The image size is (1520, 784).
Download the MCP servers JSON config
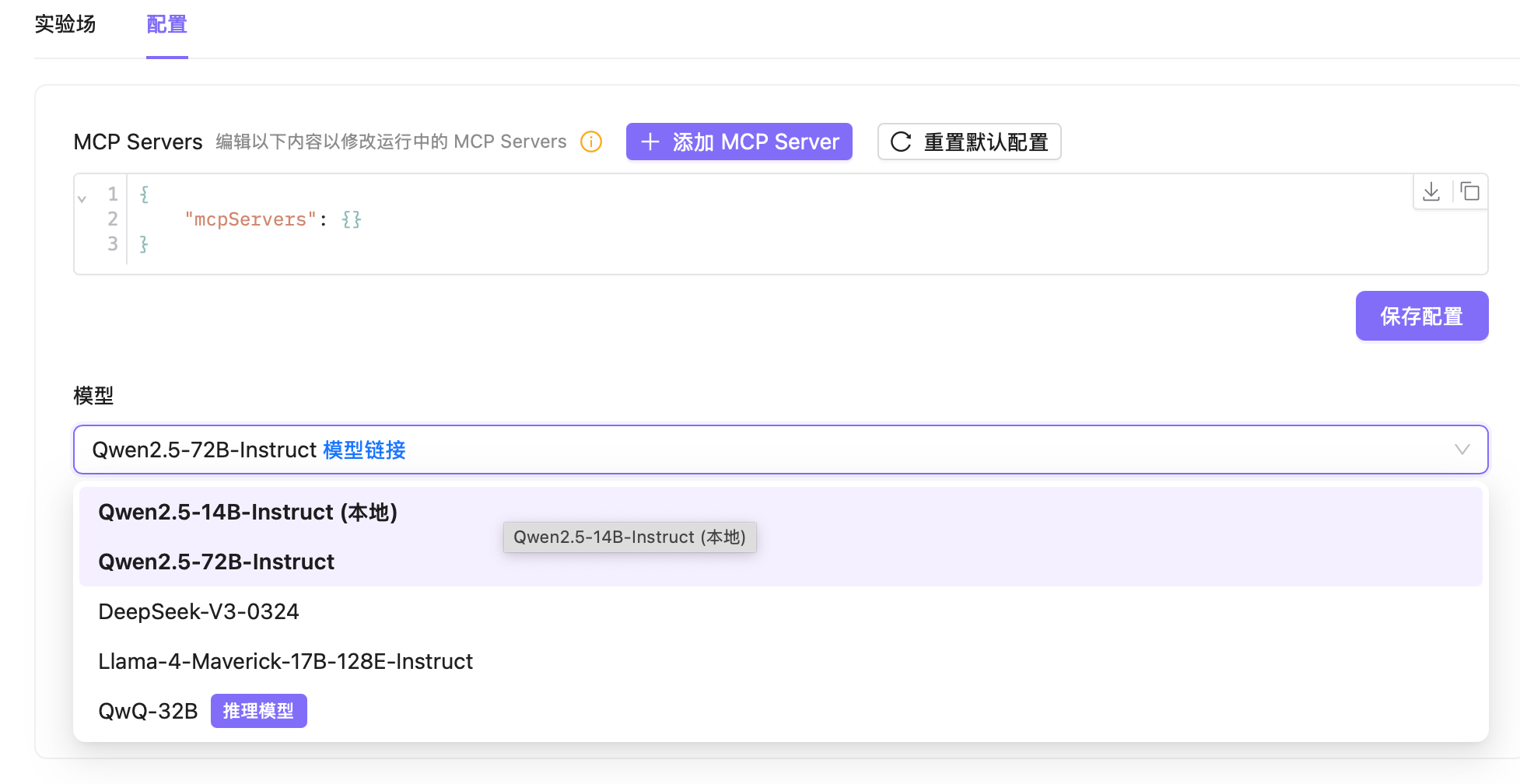coord(1431,191)
